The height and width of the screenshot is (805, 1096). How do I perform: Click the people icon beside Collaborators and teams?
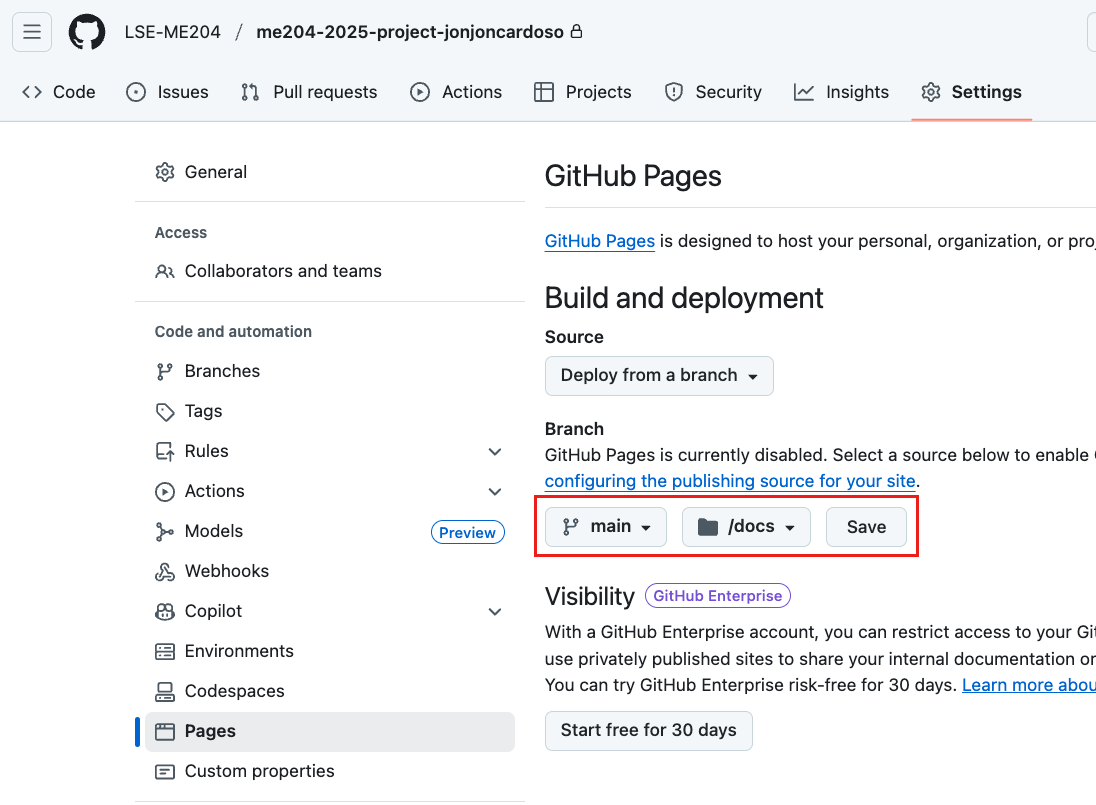click(165, 271)
